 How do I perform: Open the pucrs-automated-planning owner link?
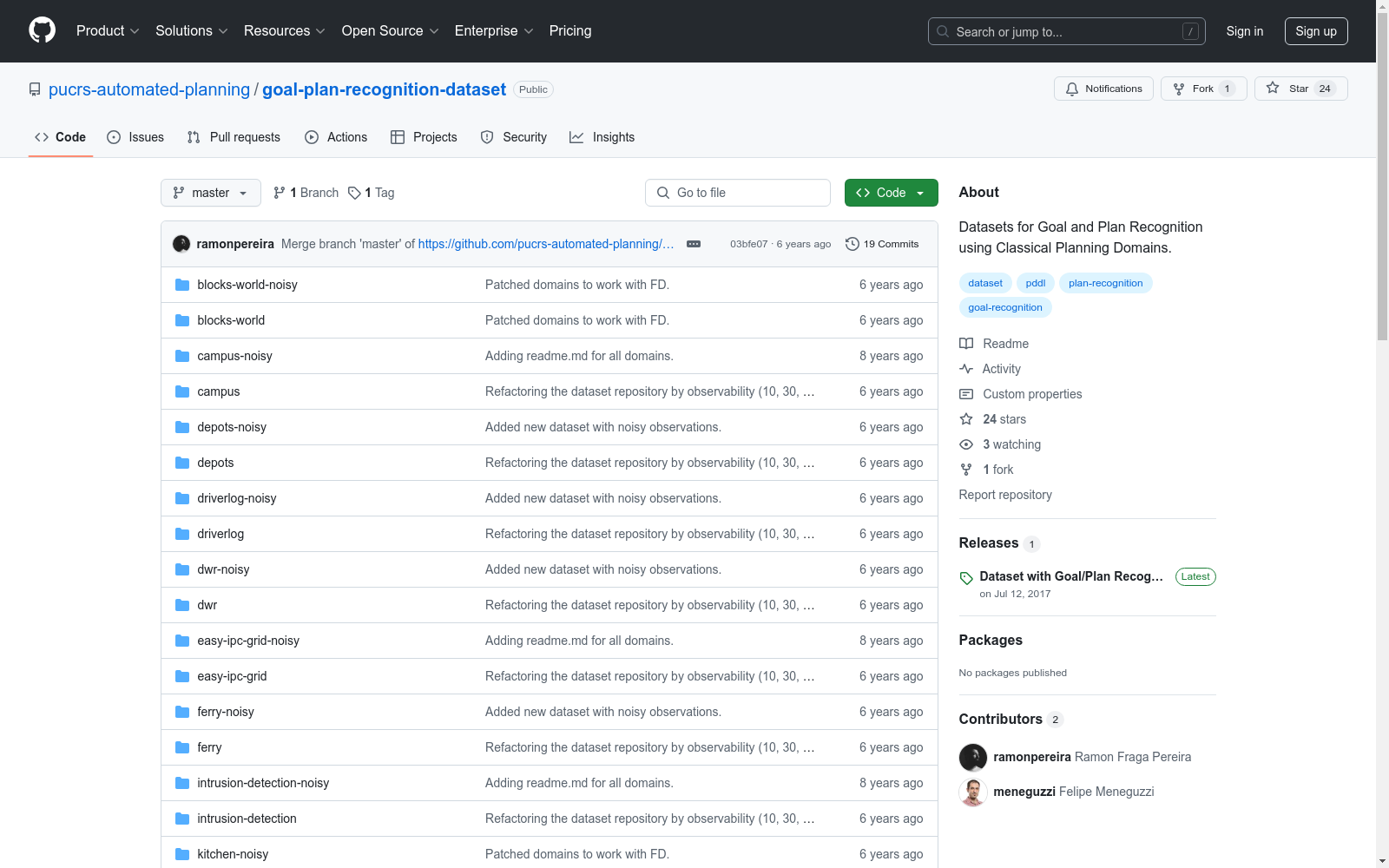coord(149,89)
